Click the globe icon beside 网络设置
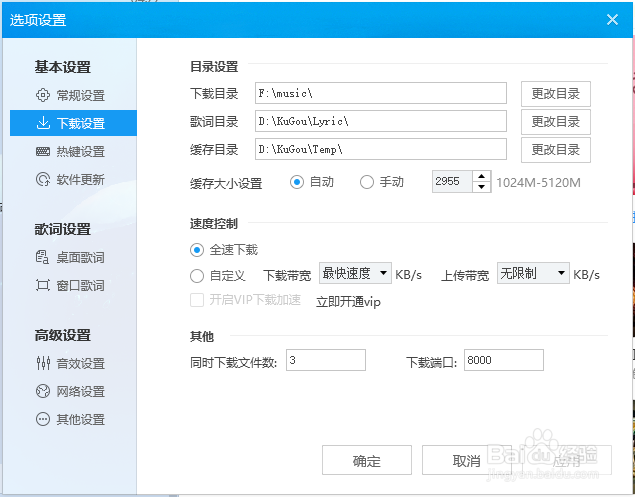 pyautogui.click(x=43, y=391)
